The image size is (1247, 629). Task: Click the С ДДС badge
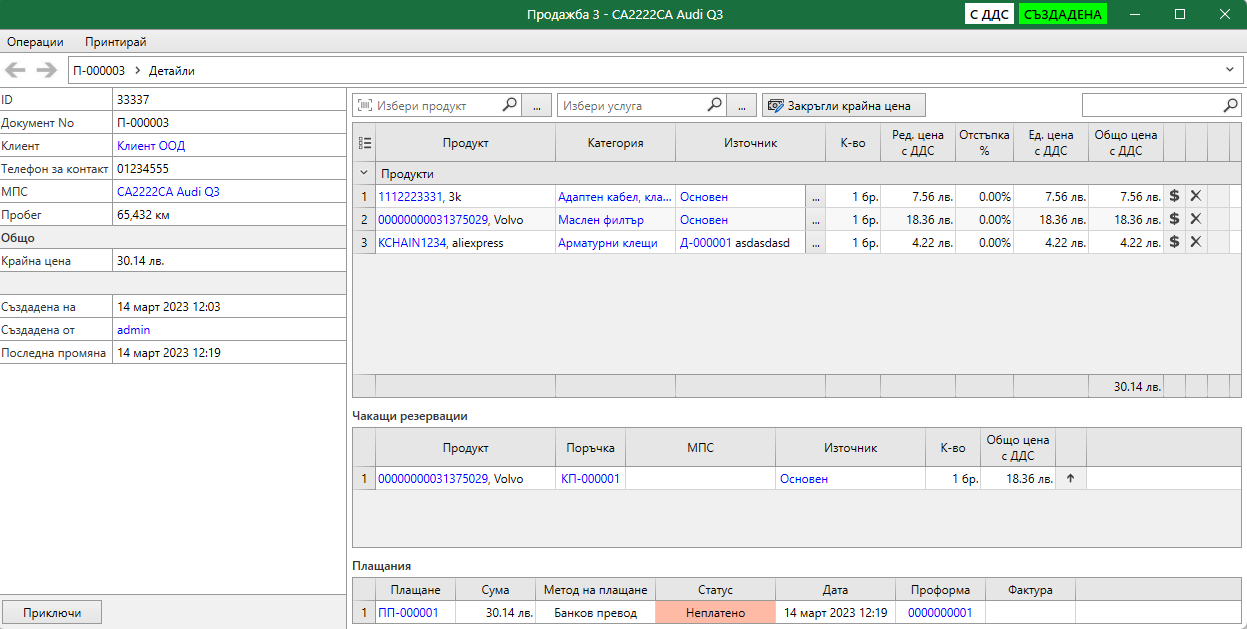pyautogui.click(x=989, y=14)
